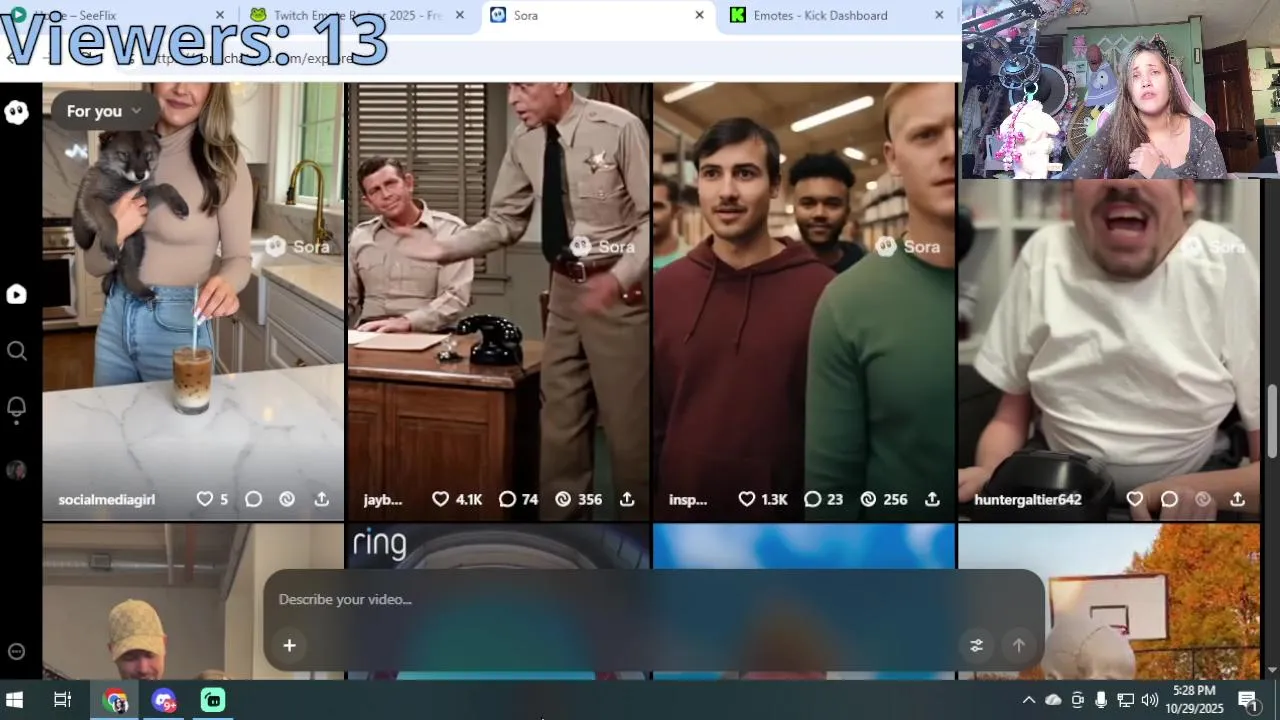Share the jayb... sheriff office video
This screenshot has width=1280, height=720.
click(627, 498)
